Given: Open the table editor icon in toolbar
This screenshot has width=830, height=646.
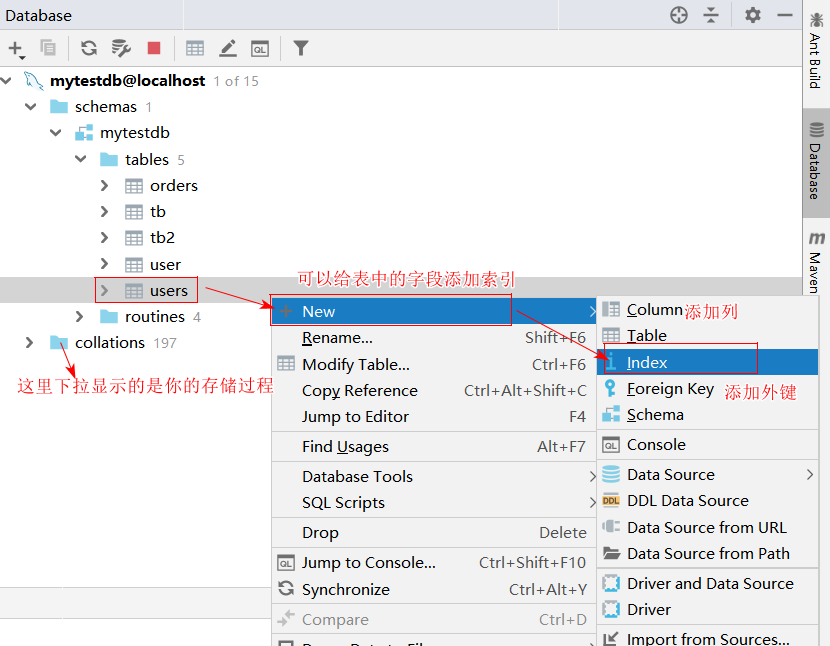Looking at the screenshot, I should tap(195, 49).
